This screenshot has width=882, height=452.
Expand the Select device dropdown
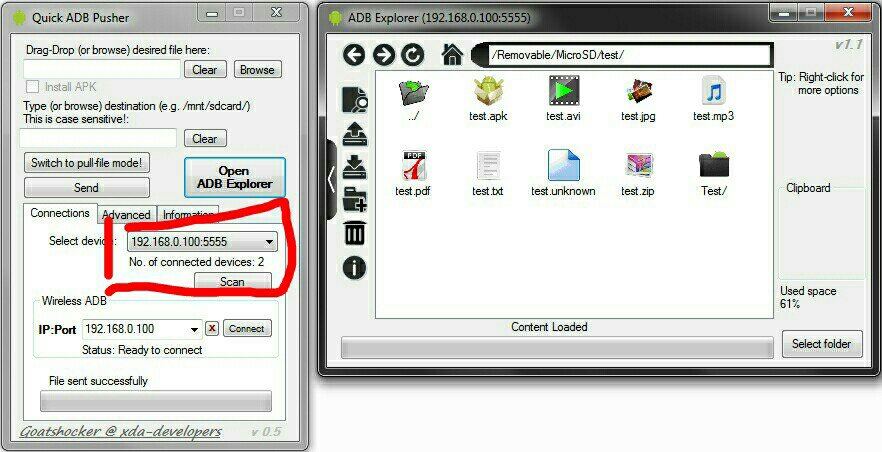(270, 242)
